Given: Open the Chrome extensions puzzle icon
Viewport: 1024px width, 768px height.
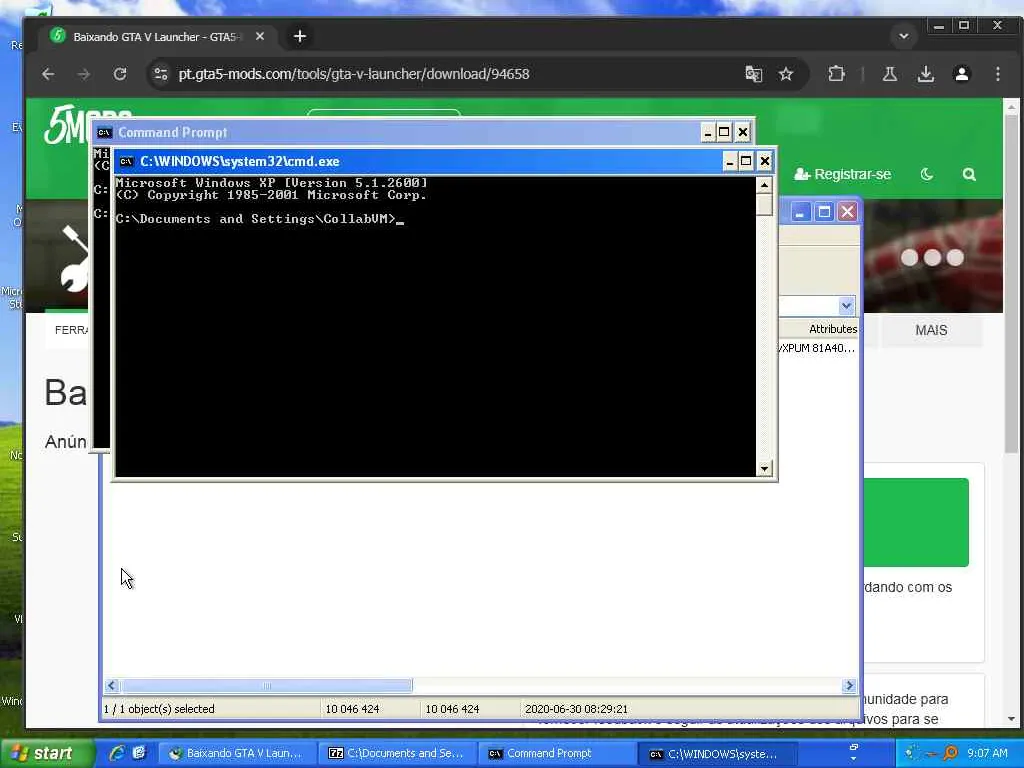Looking at the screenshot, I should pyautogui.click(x=837, y=74).
